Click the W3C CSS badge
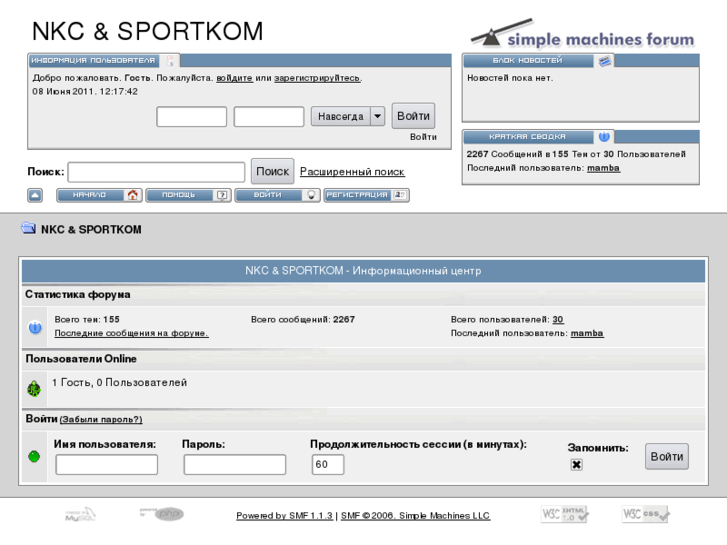This screenshot has width=727, height=545. point(646,514)
